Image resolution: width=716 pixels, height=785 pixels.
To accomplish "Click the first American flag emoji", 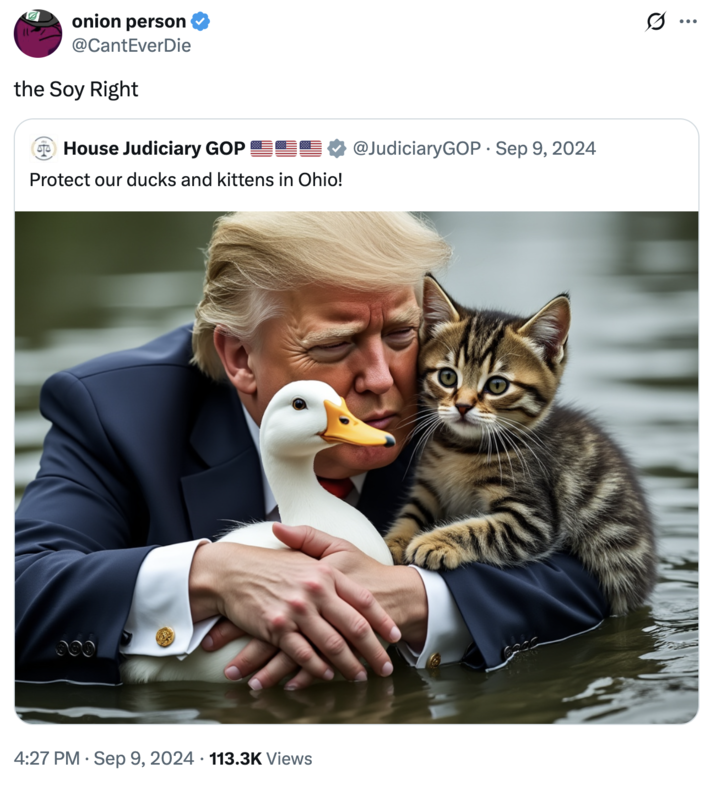I will 261,149.
